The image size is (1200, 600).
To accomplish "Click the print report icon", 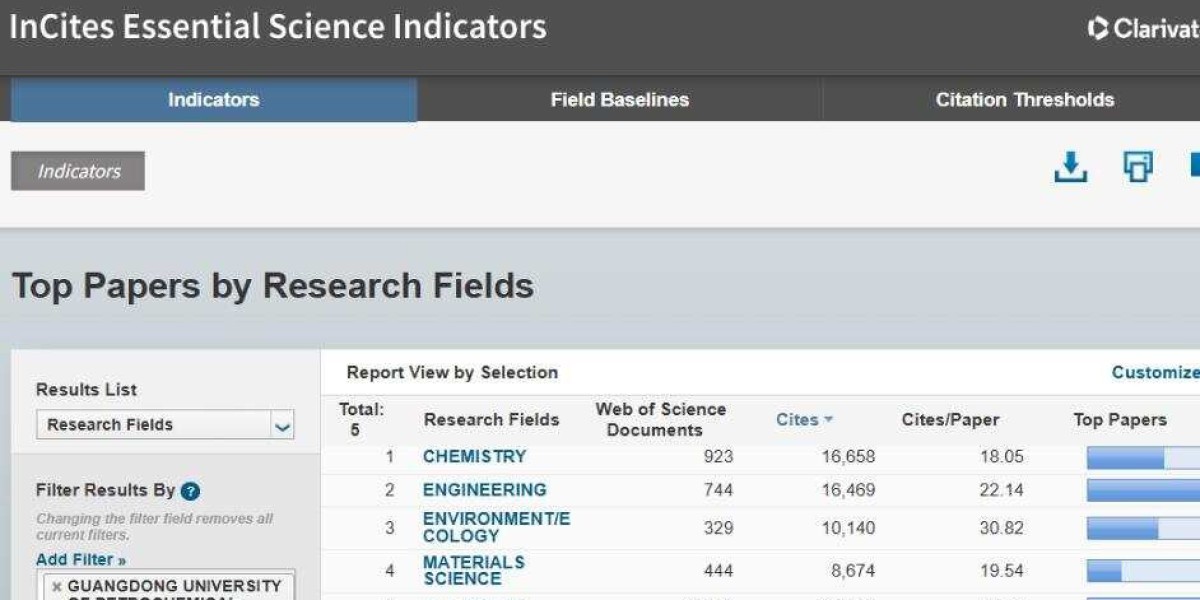I will [1137, 167].
